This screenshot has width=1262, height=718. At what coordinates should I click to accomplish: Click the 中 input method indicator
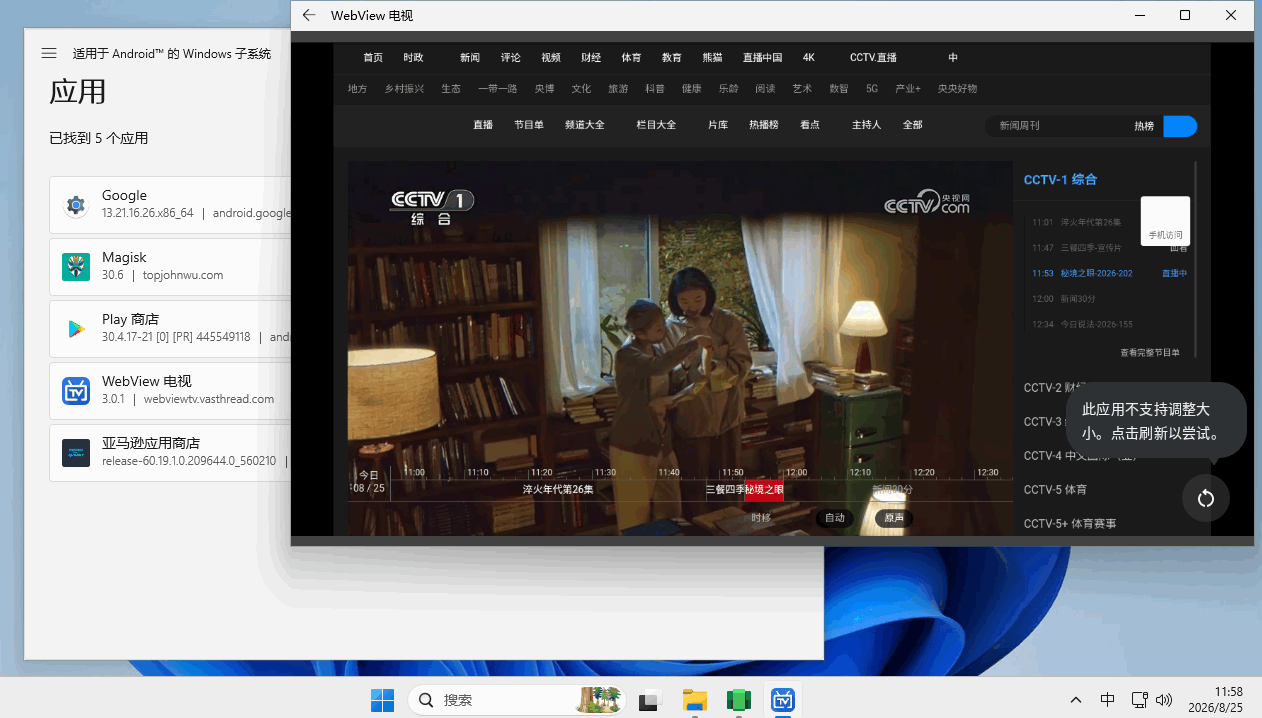click(x=1108, y=700)
